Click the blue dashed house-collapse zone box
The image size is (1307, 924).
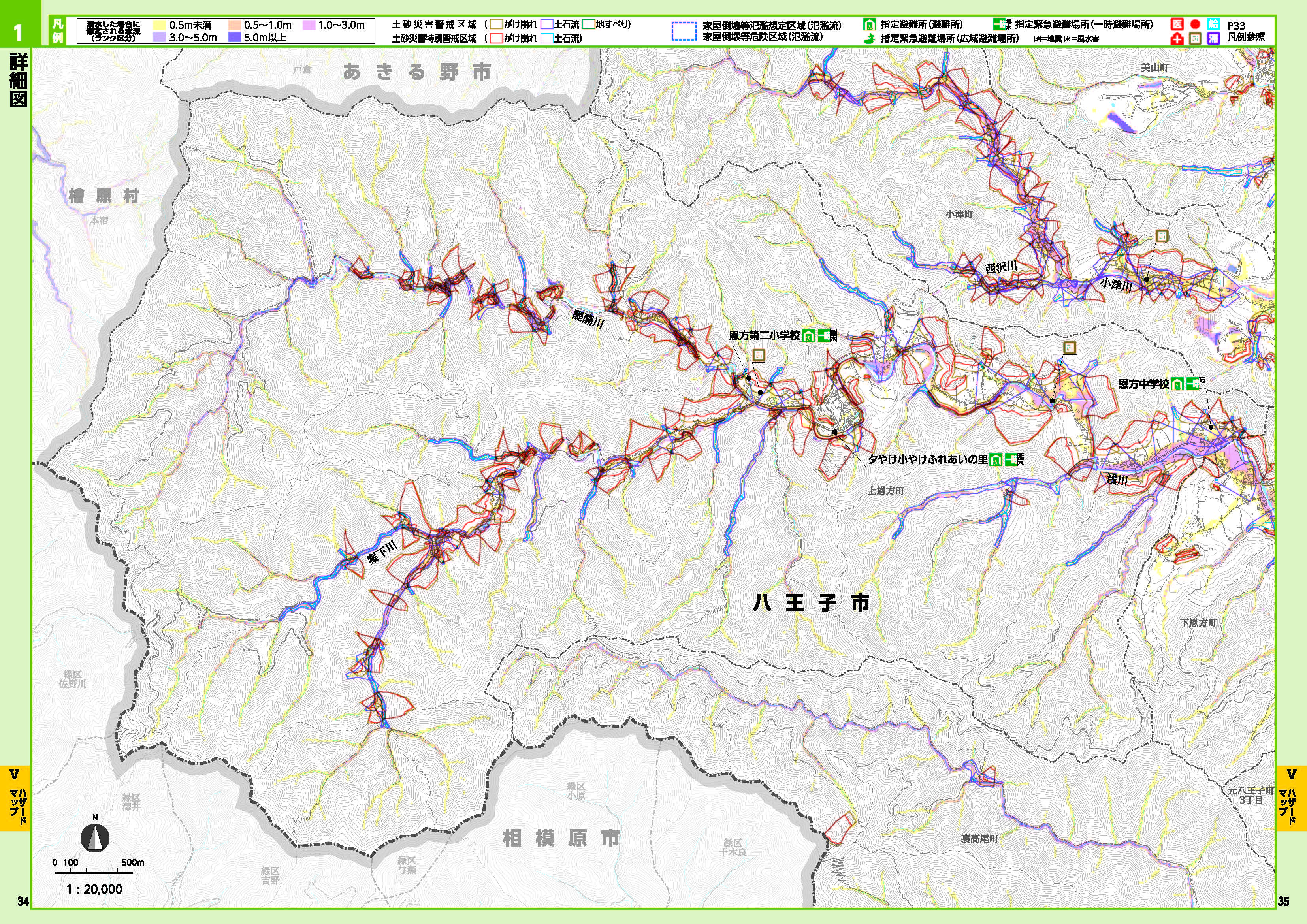pyautogui.click(x=684, y=31)
